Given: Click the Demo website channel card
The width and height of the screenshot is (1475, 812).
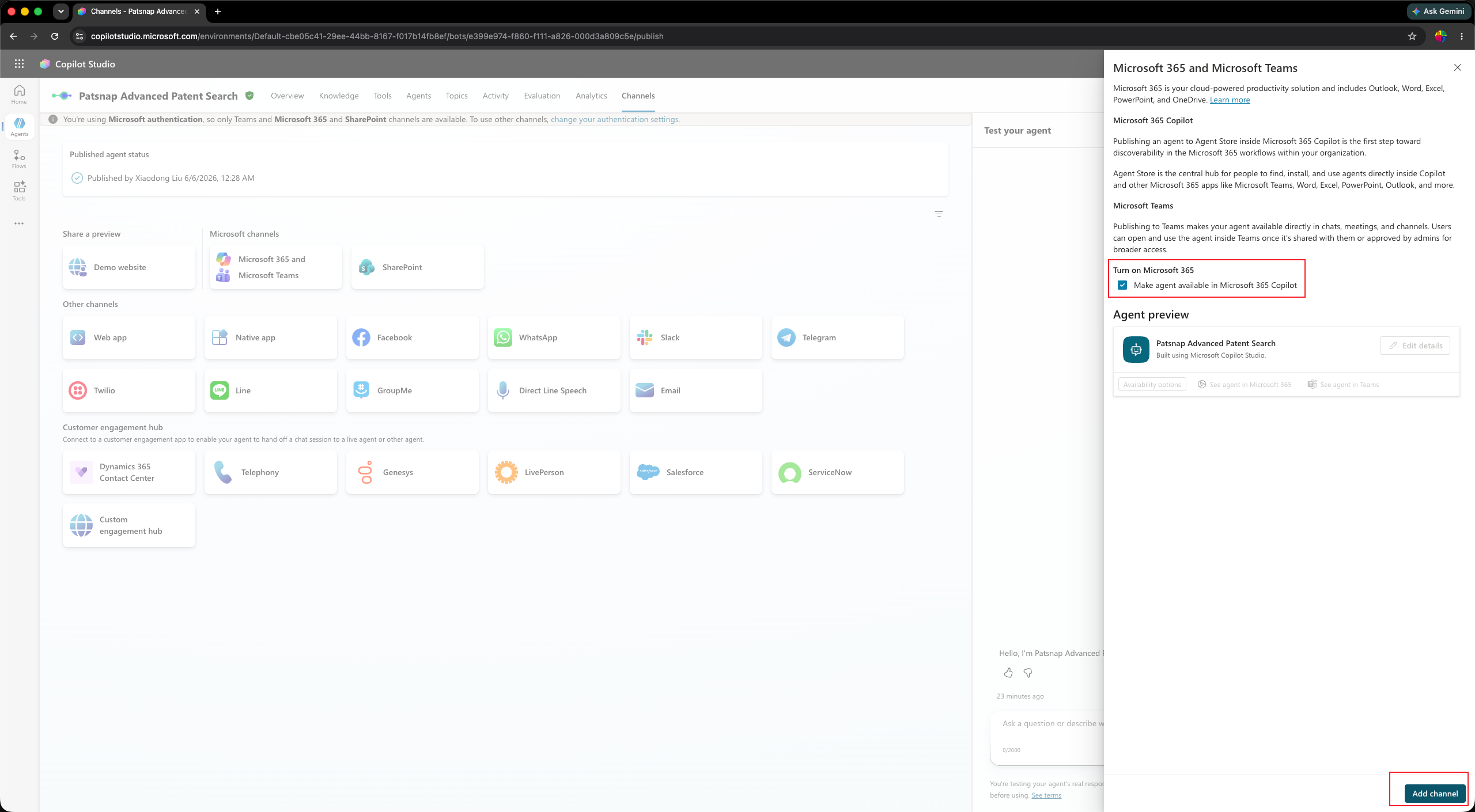Looking at the screenshot, I should [129, 267].
